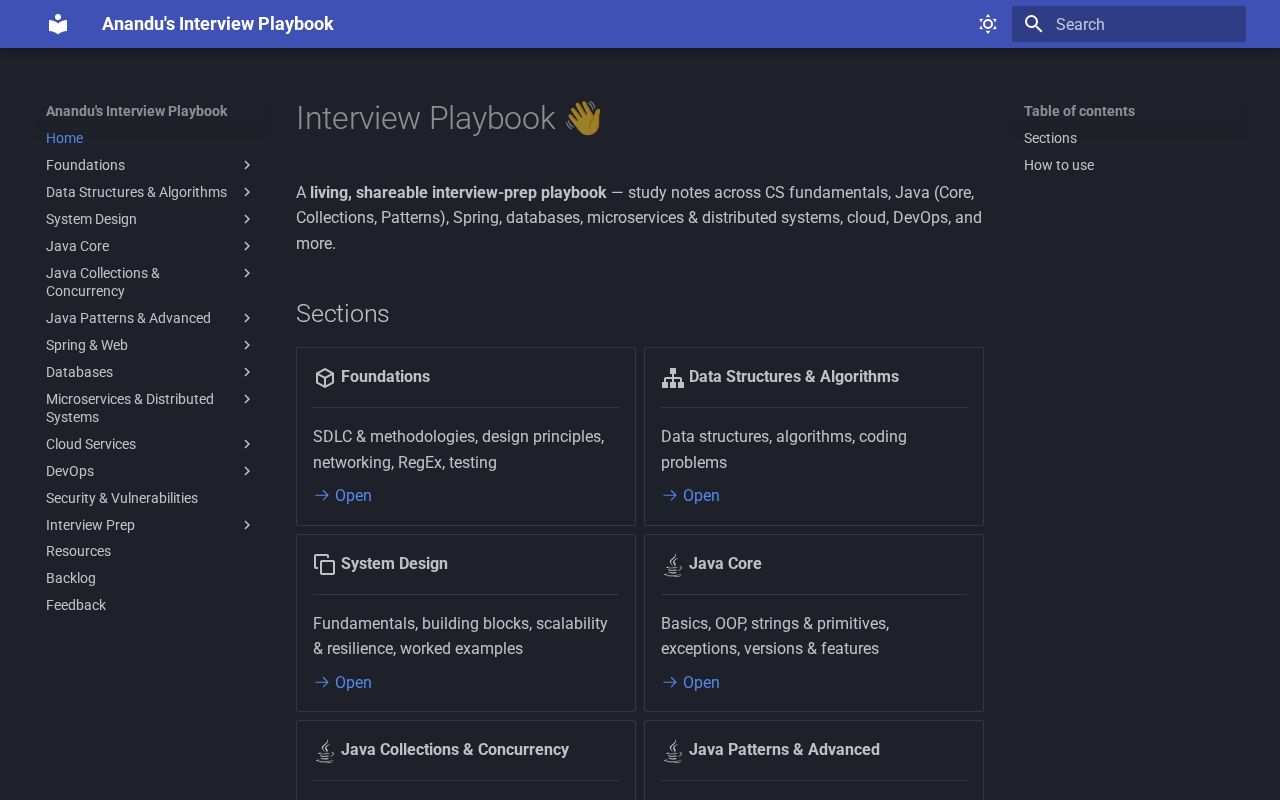Click the Data Structures card sitemap icon
The height and width of the screenshot is (800, 1280).
click(673, 377)
